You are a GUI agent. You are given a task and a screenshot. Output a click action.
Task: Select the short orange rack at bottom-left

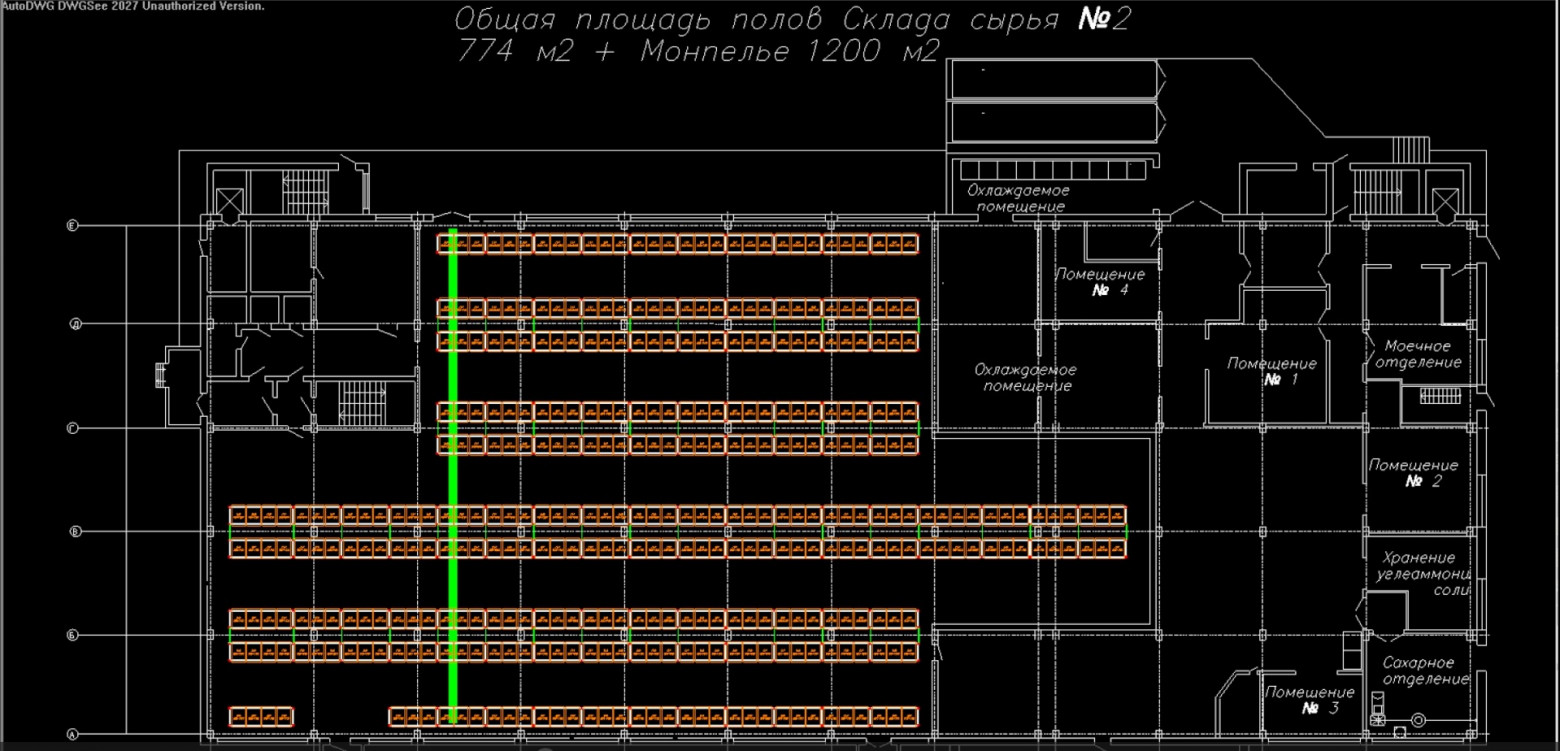click(x=261, y=716)
